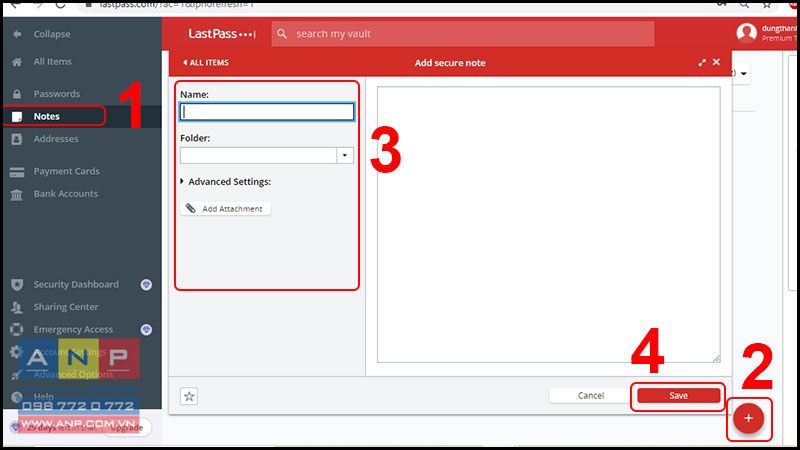This screenshot has width=800, height=450.
Task: Open the user account avatar menu
Action: (x=746, y=33)
